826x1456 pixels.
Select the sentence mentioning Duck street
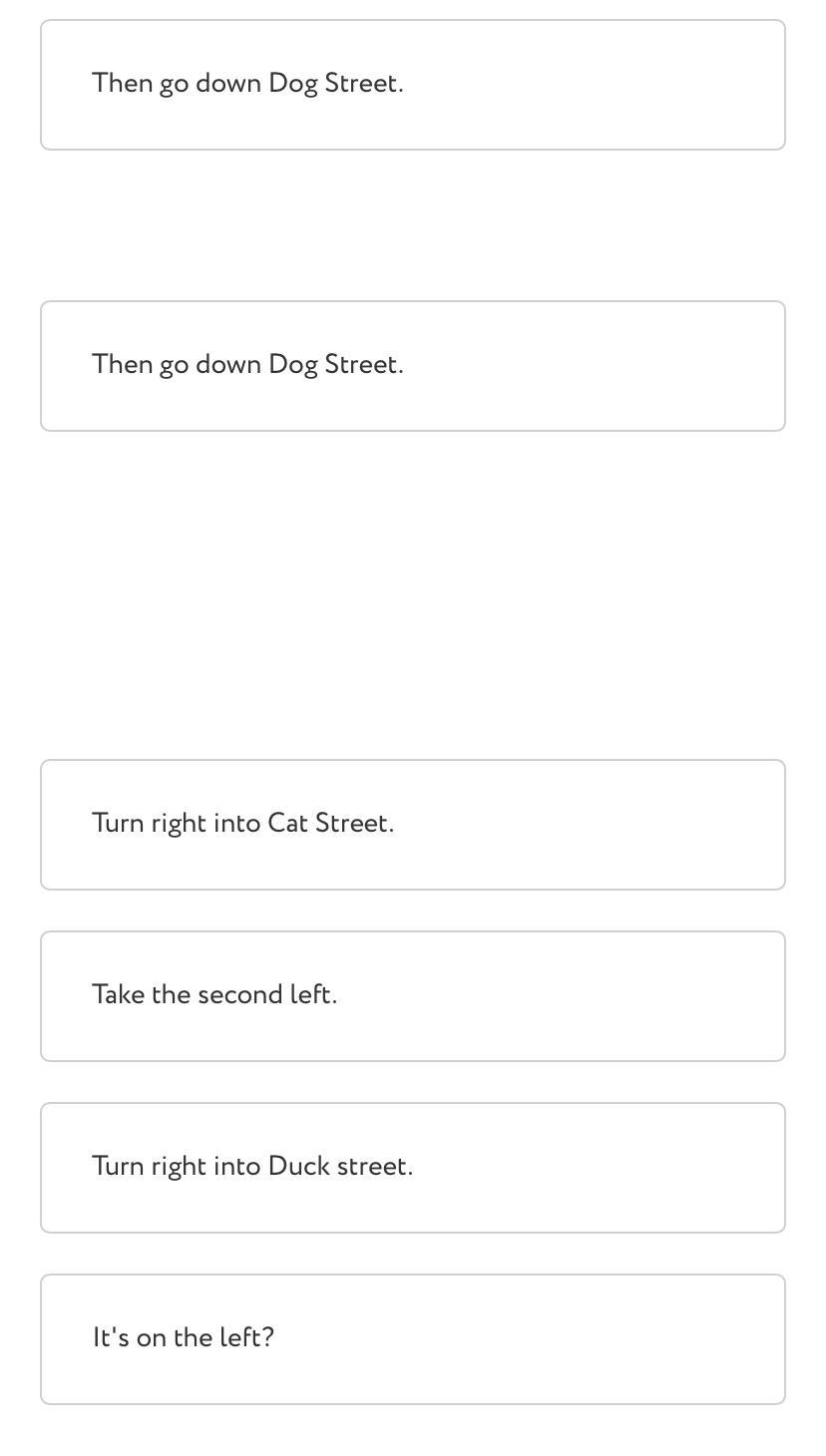(252, 1167)
